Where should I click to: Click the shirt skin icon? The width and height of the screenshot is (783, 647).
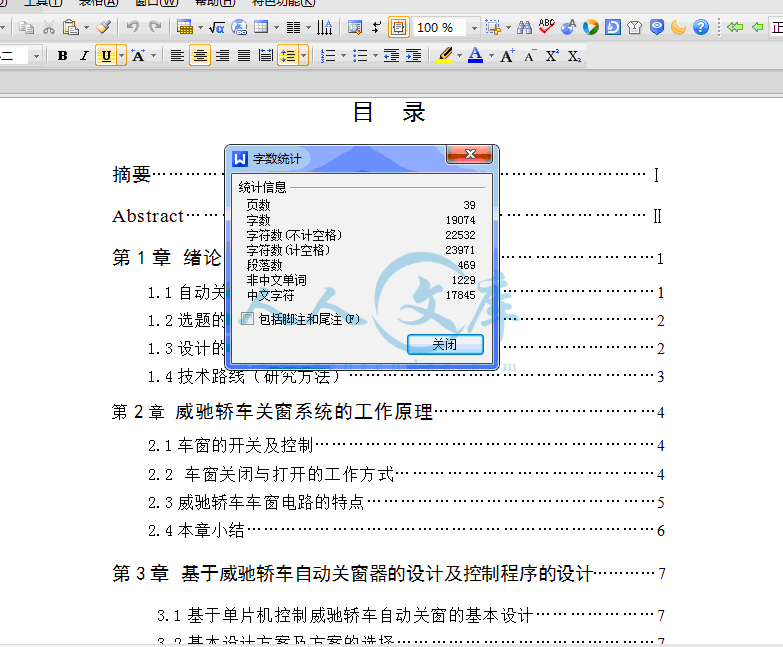tap(635, 27)
